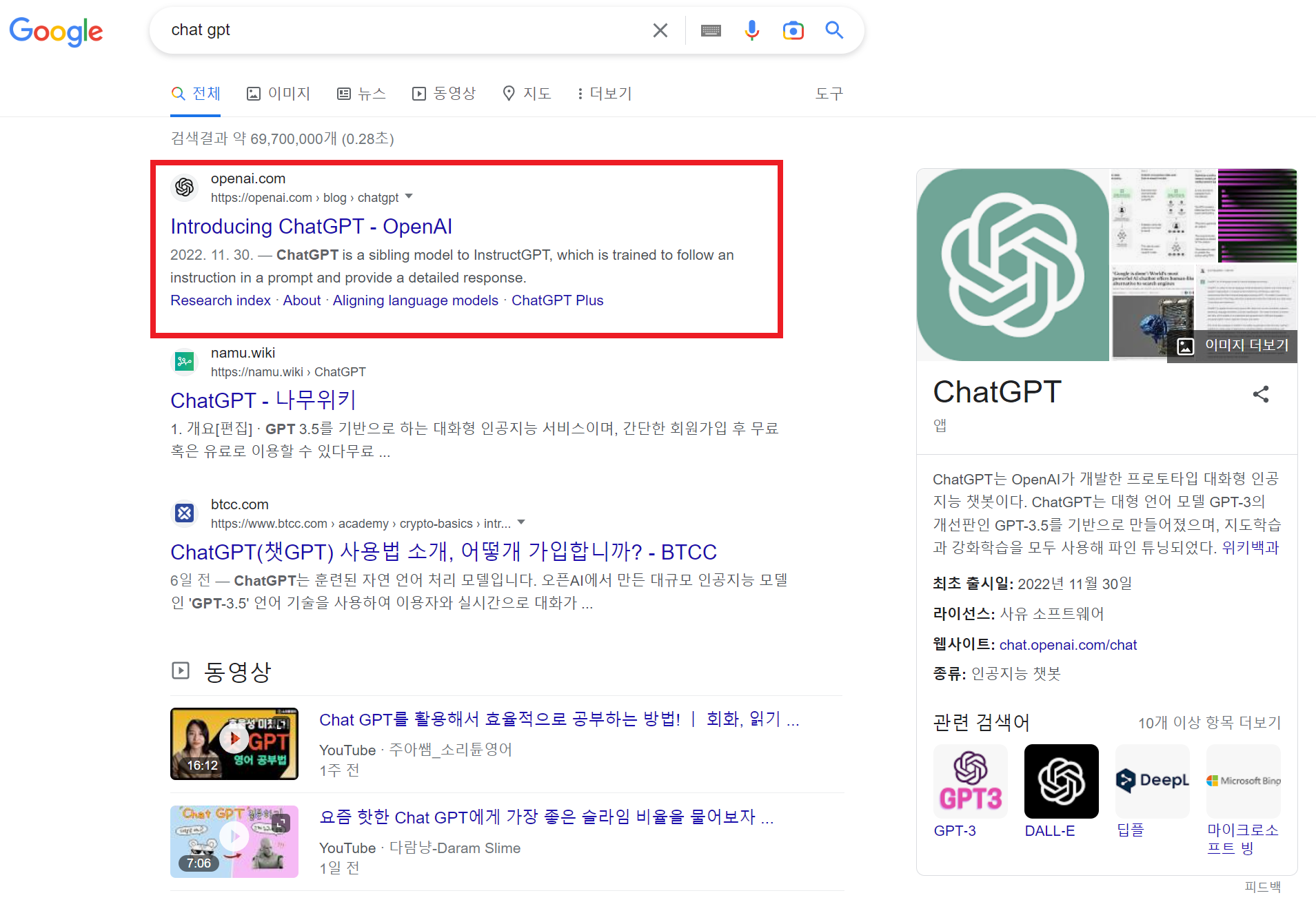Click the large ChatGPT logo image
The width and height of the screenshot is (1316, 902).
[x=1013, y=265]
